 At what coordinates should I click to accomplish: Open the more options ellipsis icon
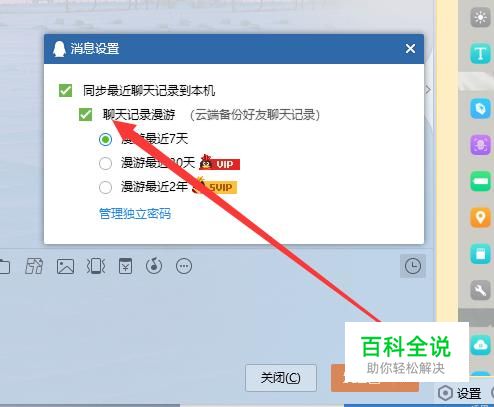[184, 266]
